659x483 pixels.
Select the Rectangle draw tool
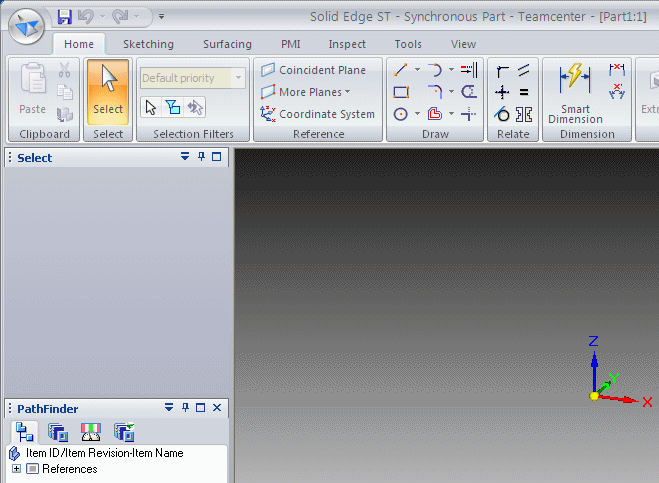tap(401, 92)
